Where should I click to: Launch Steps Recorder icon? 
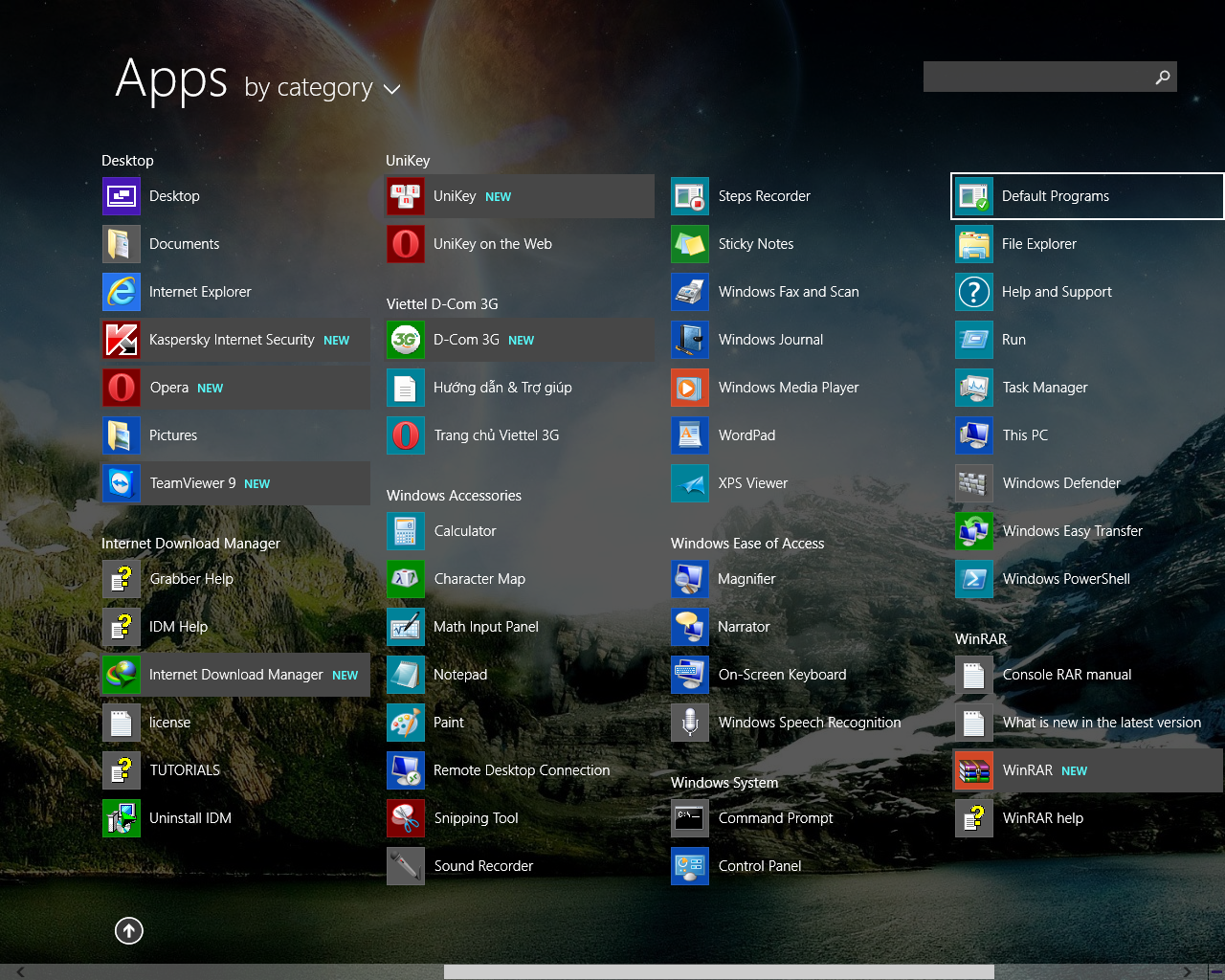[690, 196]
